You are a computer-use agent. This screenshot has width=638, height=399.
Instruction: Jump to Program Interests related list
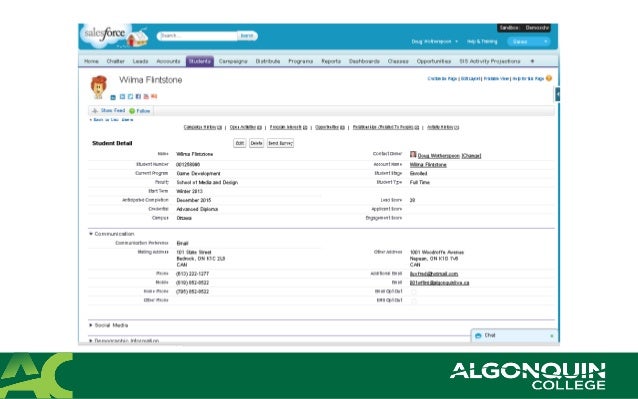[x=288, y=127]
